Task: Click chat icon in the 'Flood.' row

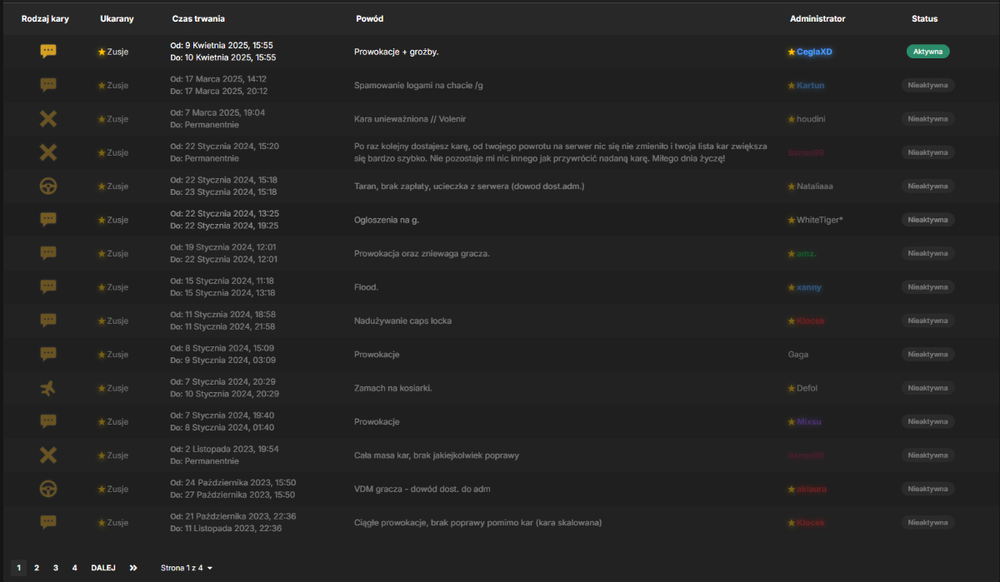Action: pos(48,287)
